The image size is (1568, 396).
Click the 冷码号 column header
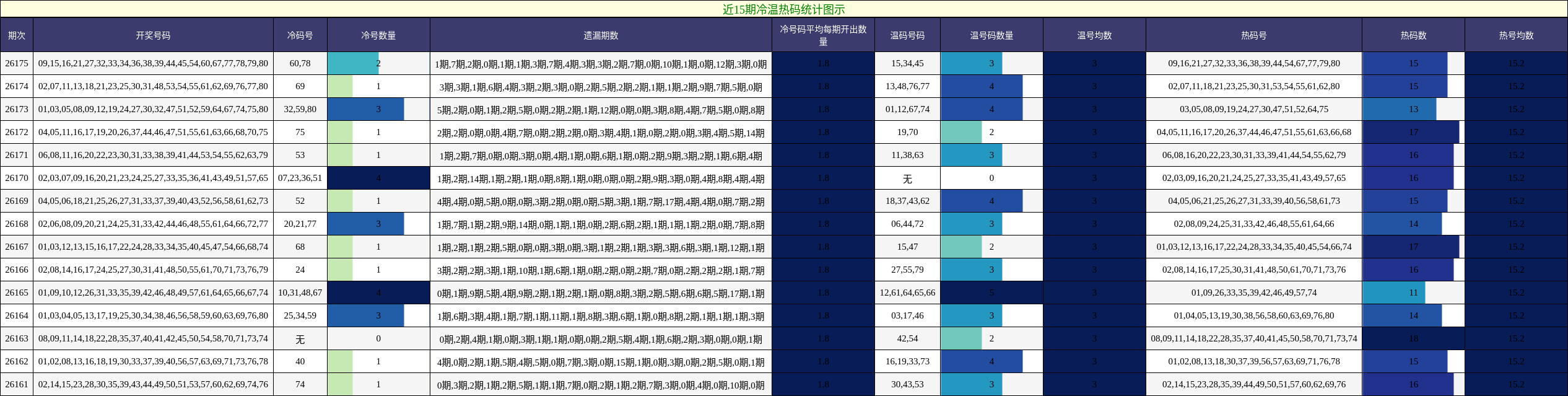pyautogui.click(x=300, y=35)
